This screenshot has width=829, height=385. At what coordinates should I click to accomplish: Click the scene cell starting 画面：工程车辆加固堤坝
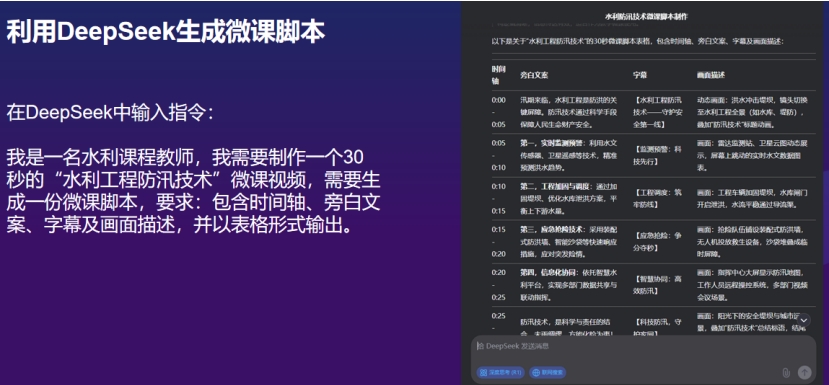click(x=752, y=198)
